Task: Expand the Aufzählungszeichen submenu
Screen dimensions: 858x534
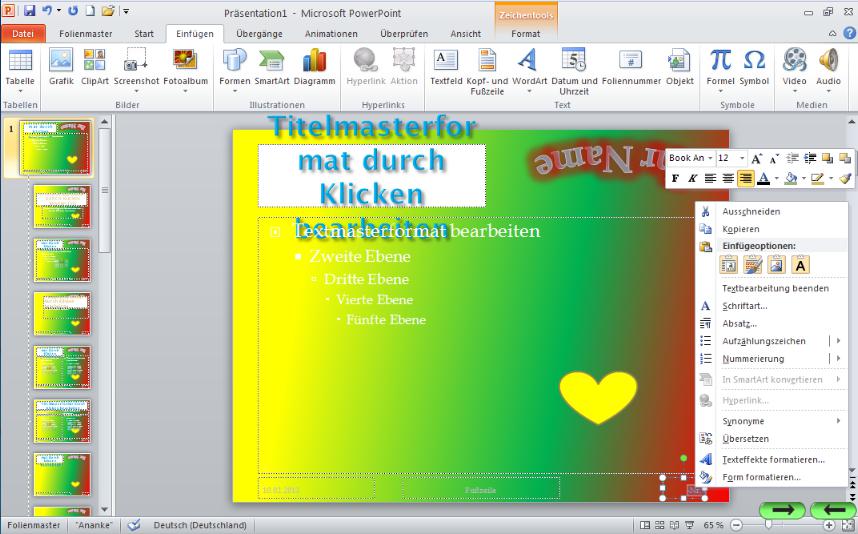Action: pyautogui.click(x=838, y=341)
